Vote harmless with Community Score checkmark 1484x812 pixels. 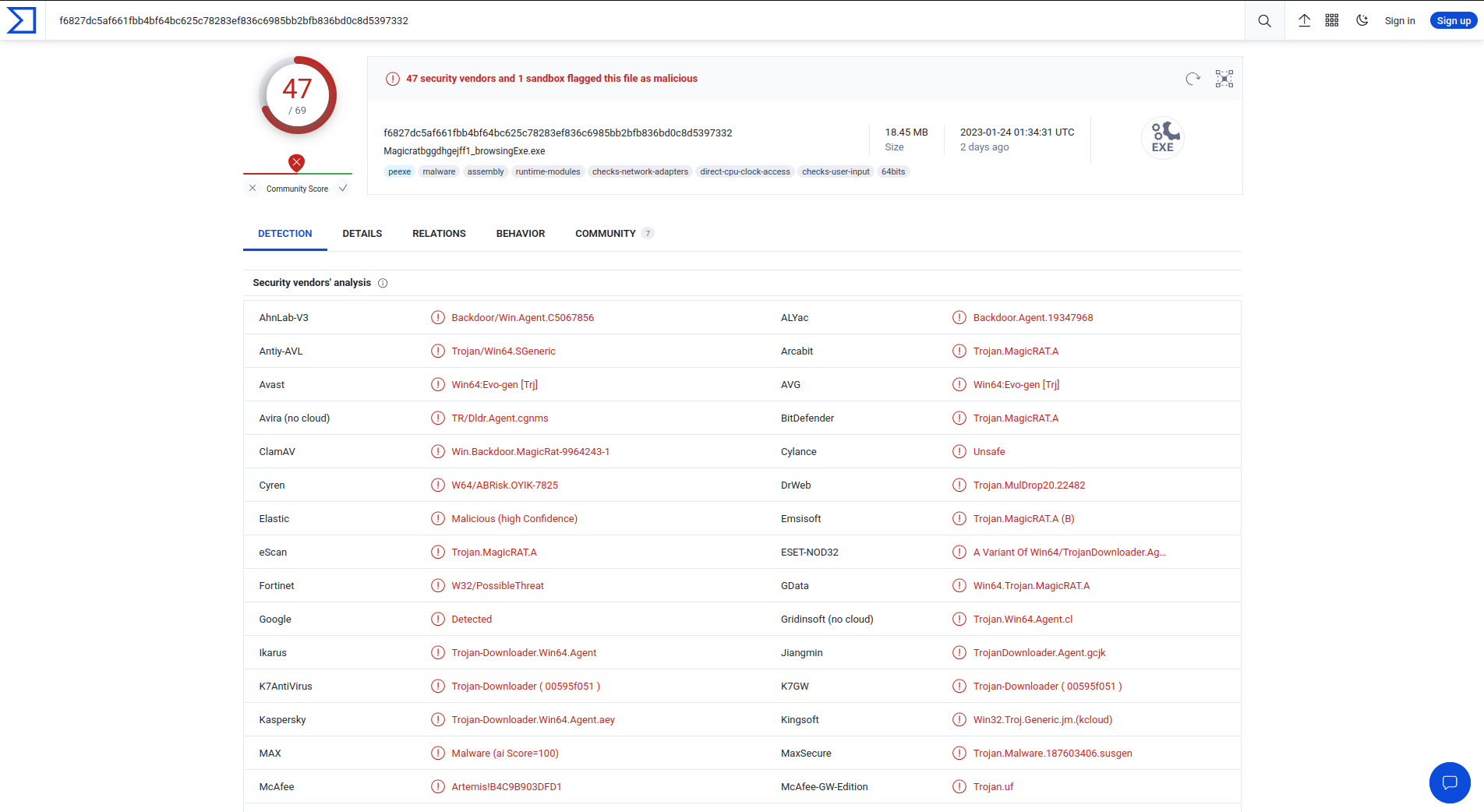(x=343, y=188)
